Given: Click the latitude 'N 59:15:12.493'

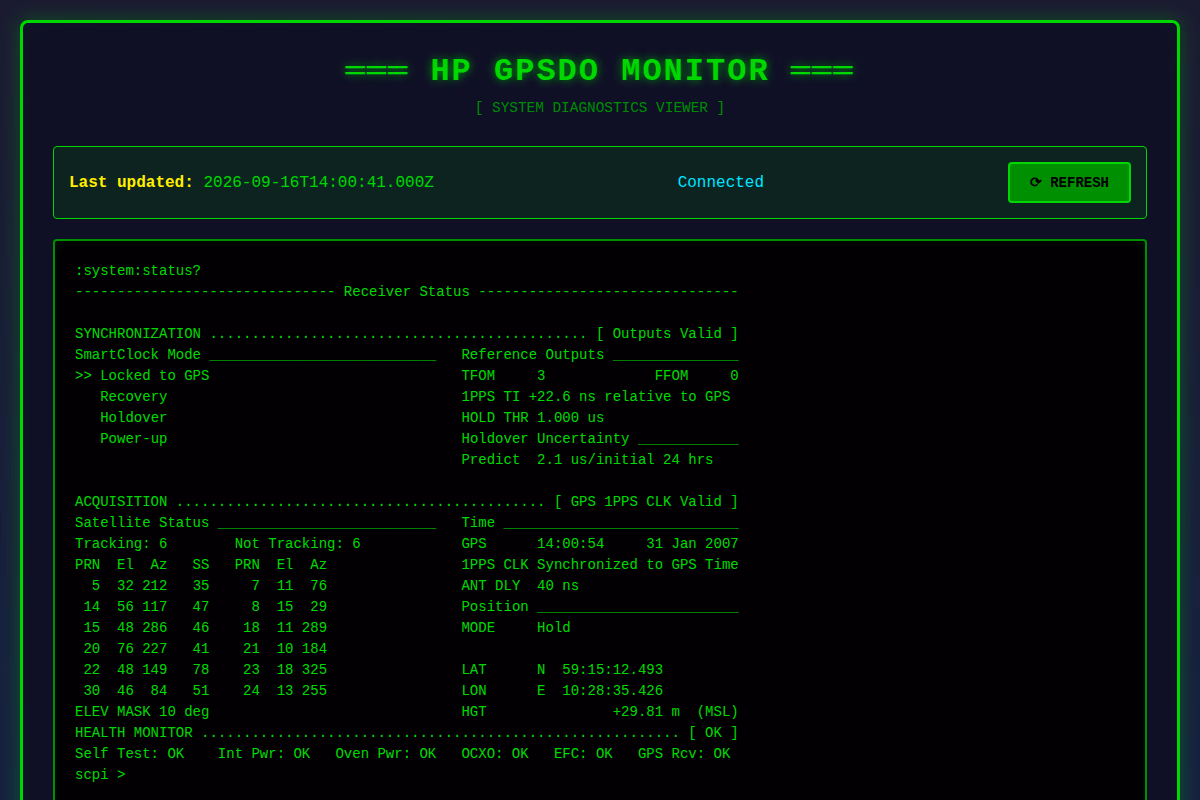Looking at the screenshot, I should click(600, 670).
